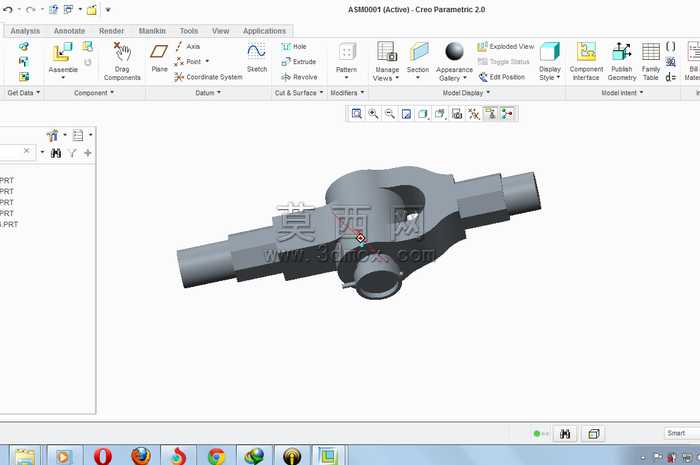Open File Explorer from taskbar
The width and height of the screenshot is (700, 465).
pyautogui.click(x=25, y=457)
